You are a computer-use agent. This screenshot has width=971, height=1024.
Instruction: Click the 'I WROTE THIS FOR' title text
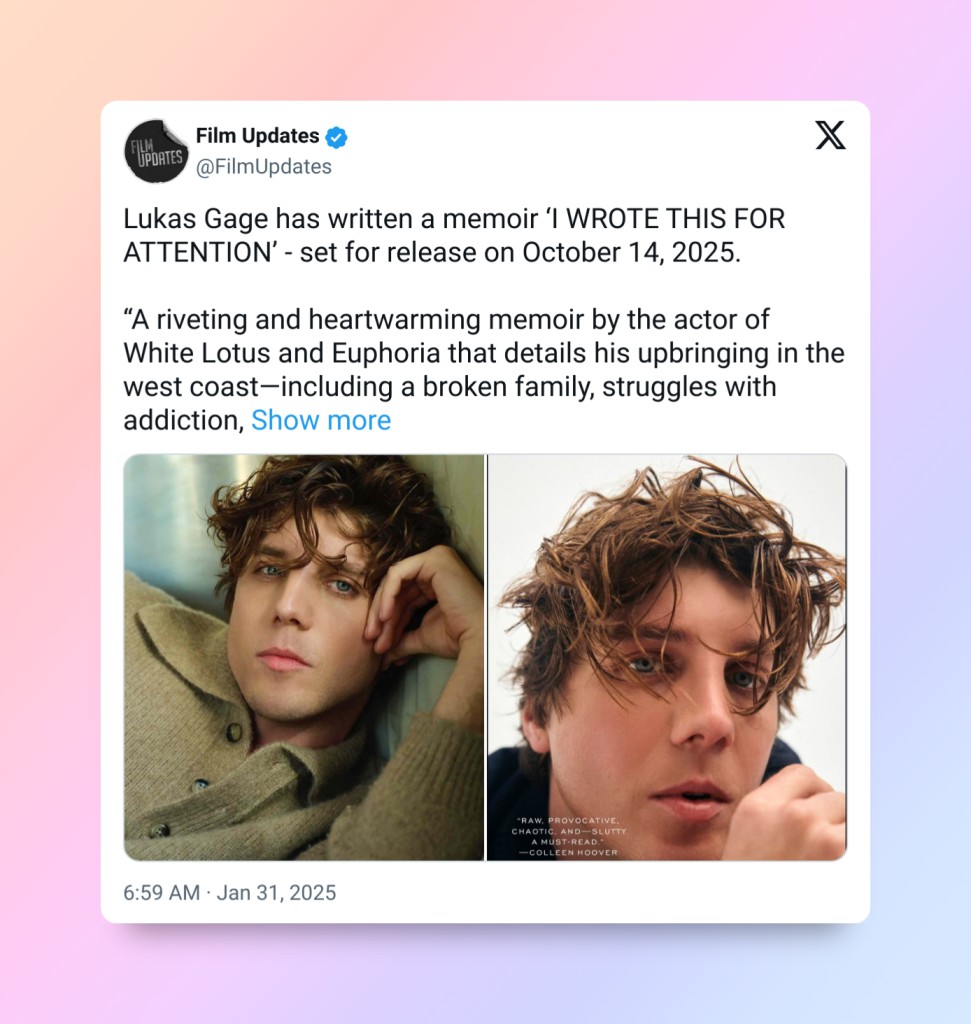coord(669,219)
